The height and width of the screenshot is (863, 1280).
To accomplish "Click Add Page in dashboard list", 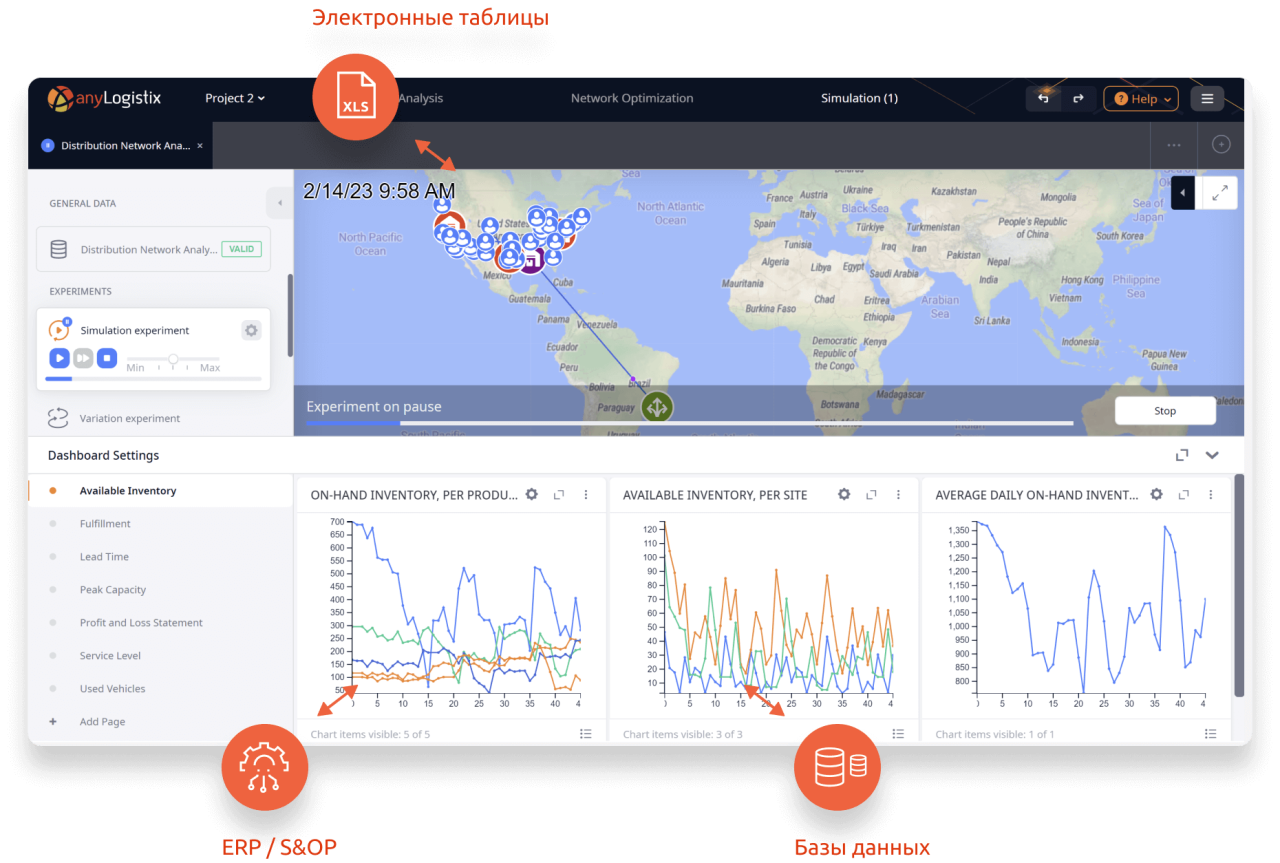I will coord(102,722).
